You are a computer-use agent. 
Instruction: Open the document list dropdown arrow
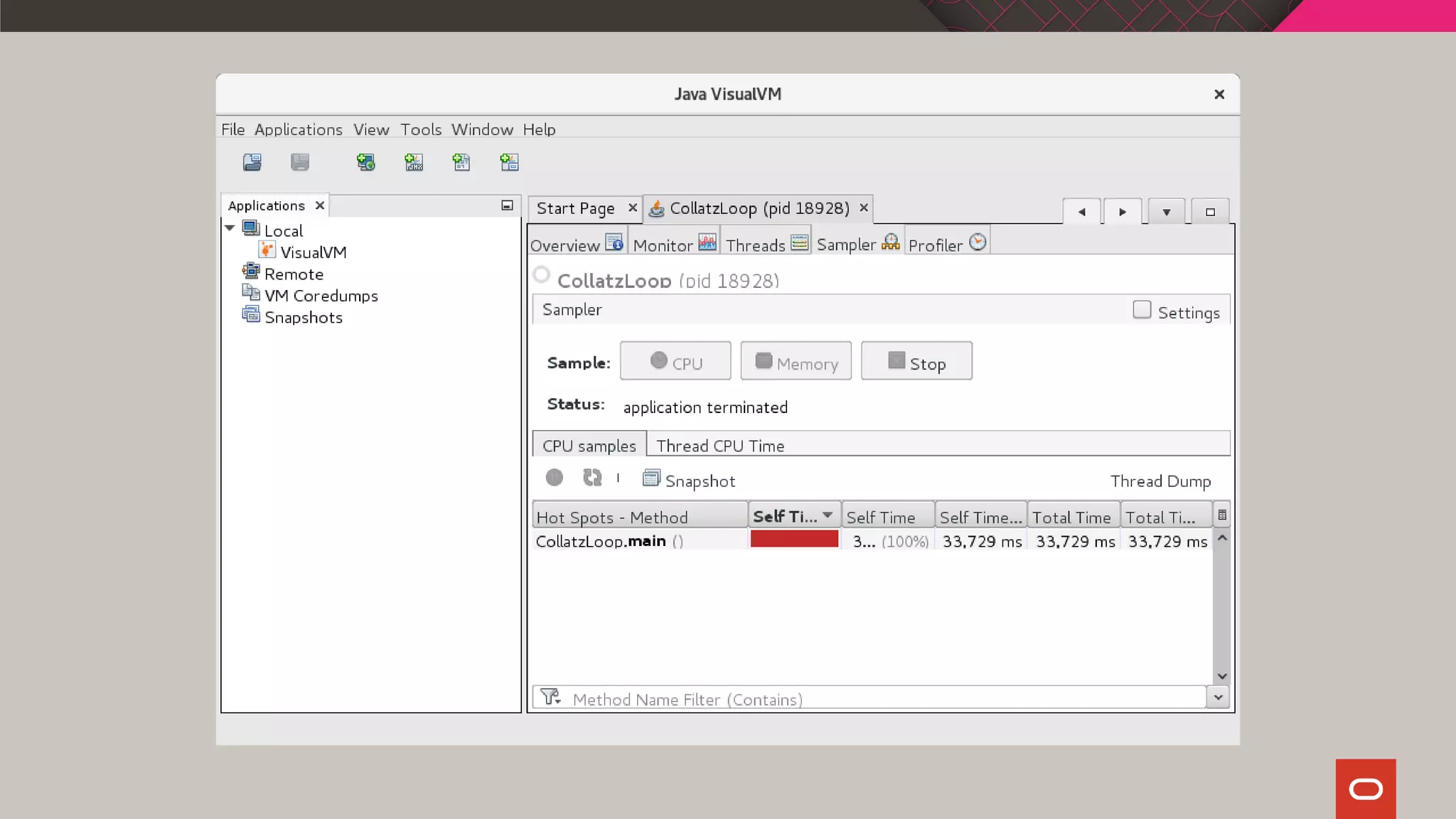pyautogui.click(x=1166, y=212)
